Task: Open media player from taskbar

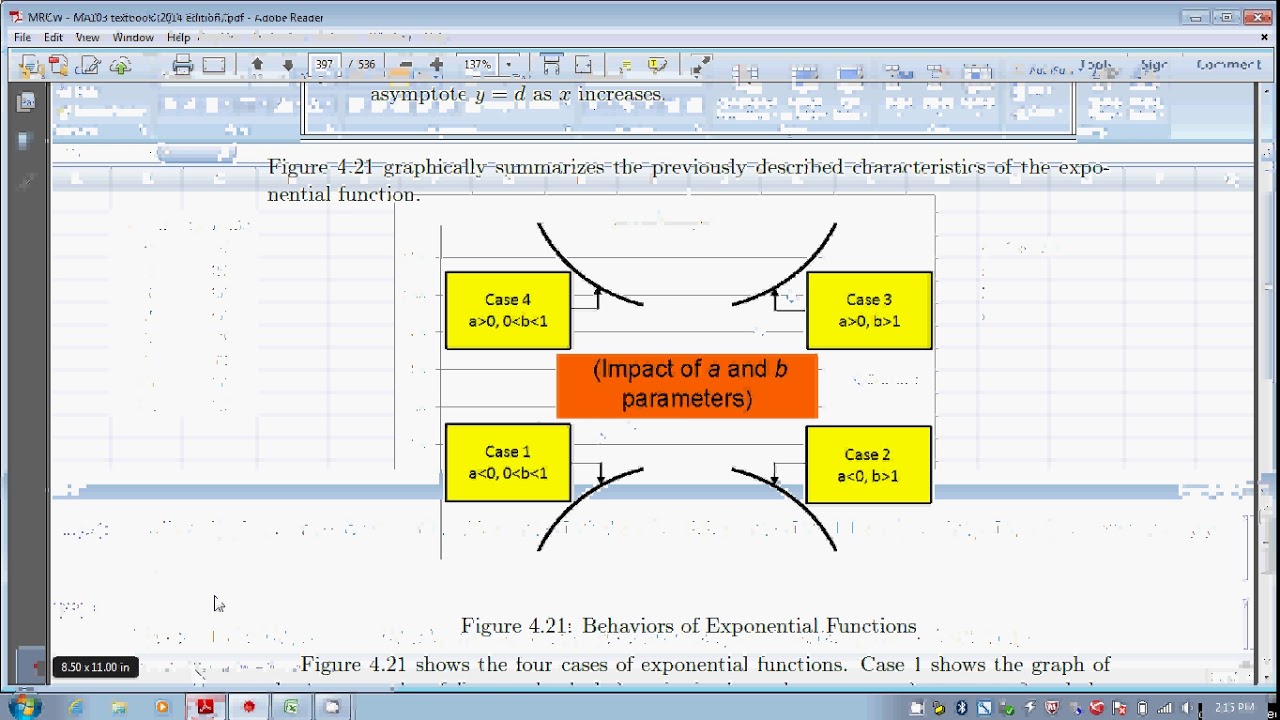Action: (x=162, y=707)
